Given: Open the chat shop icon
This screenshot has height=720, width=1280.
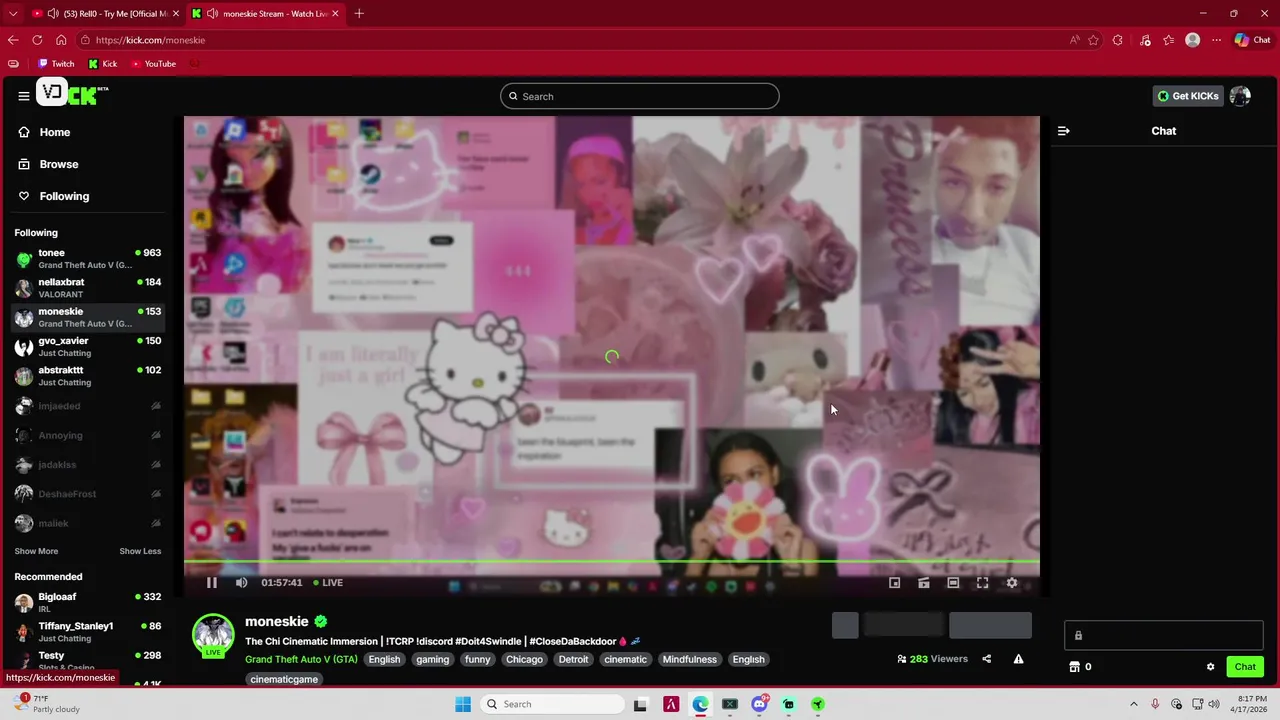Looking at the screenshot, I should [1075, 667].
